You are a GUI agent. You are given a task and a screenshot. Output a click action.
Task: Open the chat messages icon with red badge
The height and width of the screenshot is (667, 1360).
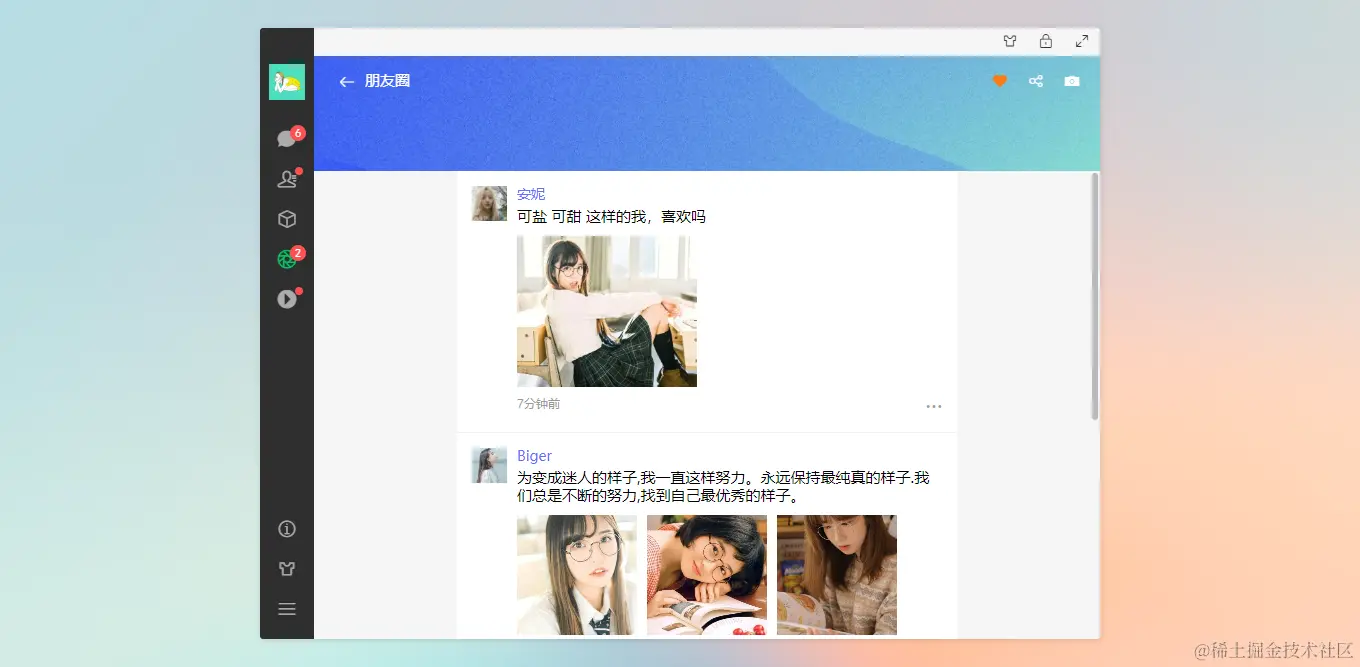click(x=287, y=138)
